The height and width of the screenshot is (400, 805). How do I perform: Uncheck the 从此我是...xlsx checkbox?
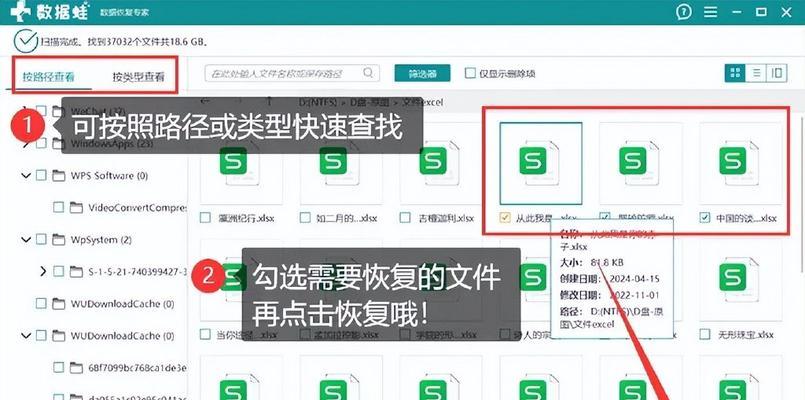[505, 218]
